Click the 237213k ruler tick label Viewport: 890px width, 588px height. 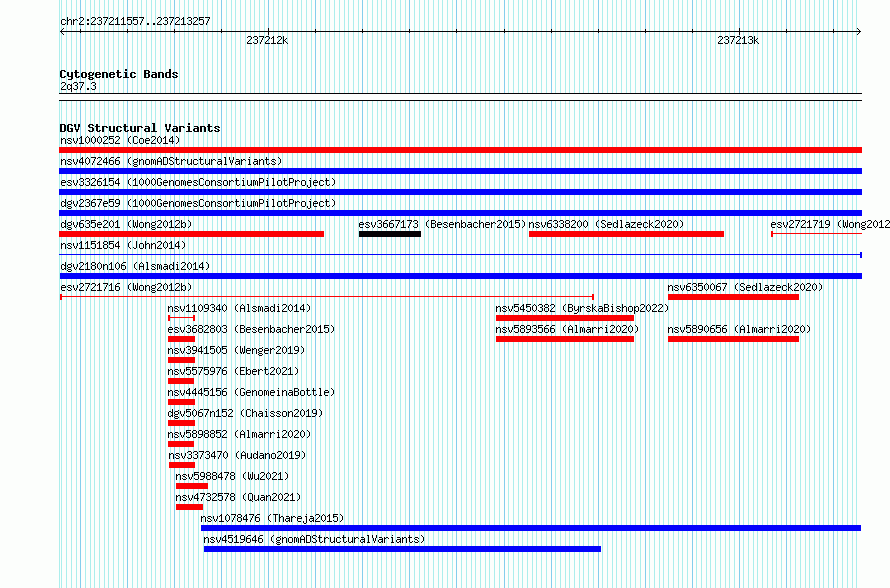tap(738, 40)
